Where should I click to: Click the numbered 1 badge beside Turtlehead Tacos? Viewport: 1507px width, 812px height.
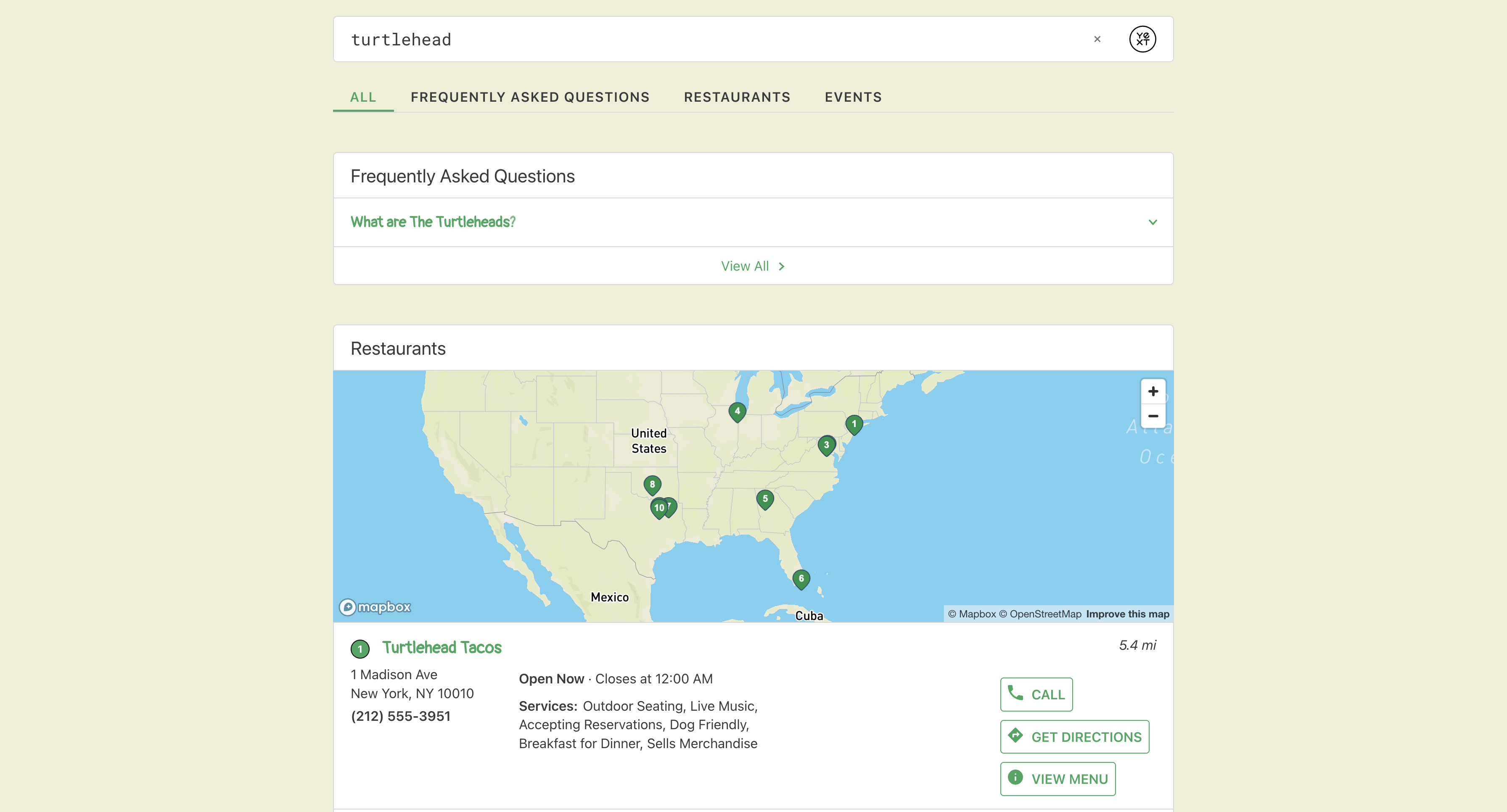click(x=360, y=649)
